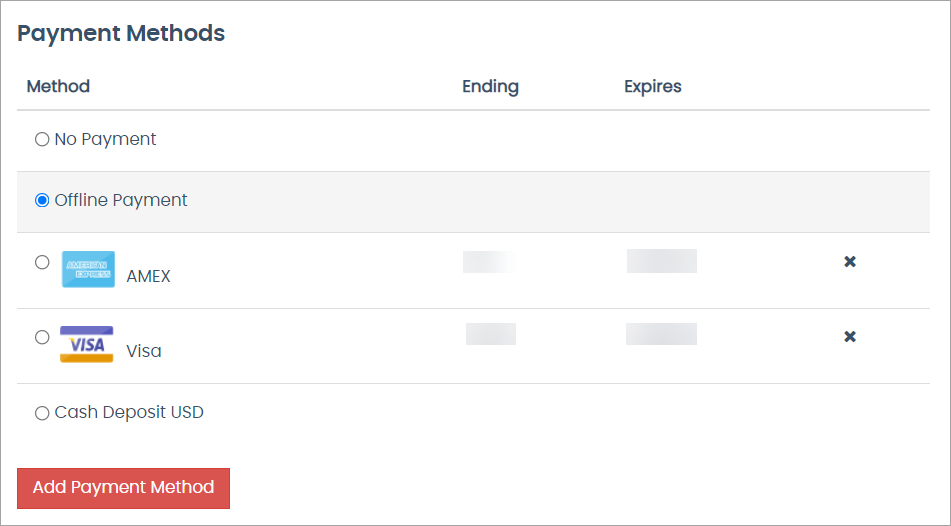951x526 pixels.
Task: Remove the AMEX card with its X icon
Action: tap(850, 262)
